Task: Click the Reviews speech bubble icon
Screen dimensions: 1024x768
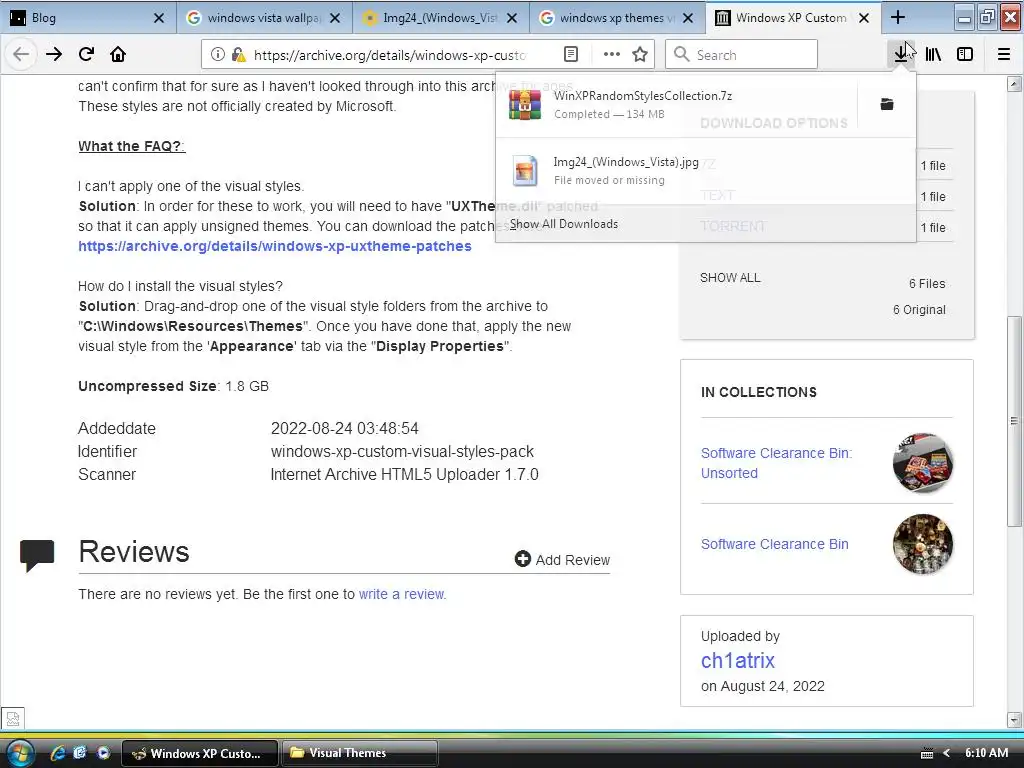Action: [x=37, y=555]
